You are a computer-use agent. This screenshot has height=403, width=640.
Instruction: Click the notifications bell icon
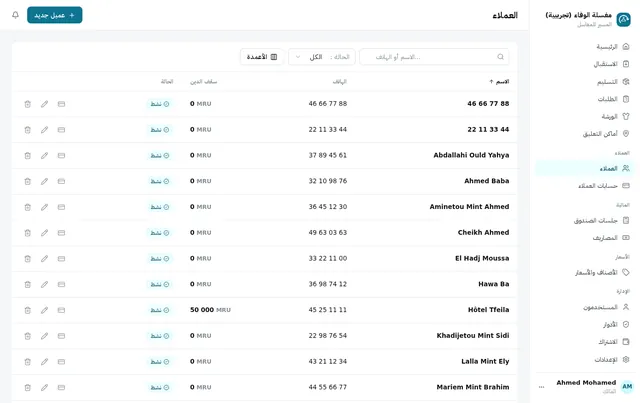coord(16,15)
